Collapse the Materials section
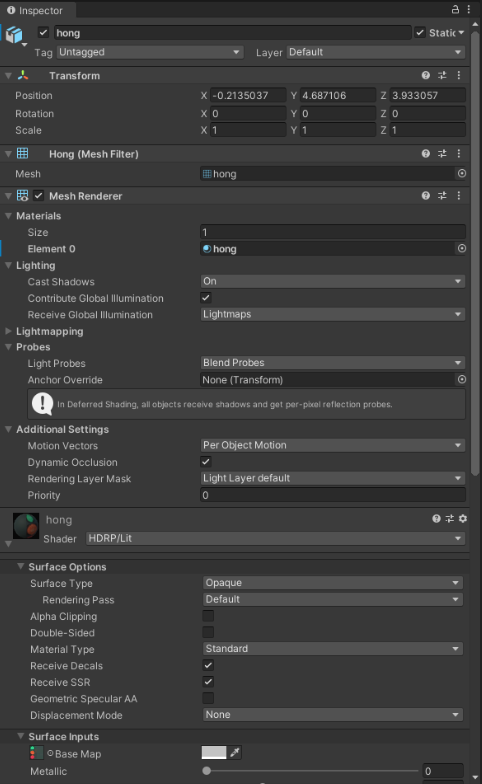Image resolution: width=482 pixels, height=784 pixels. (8, 216)
